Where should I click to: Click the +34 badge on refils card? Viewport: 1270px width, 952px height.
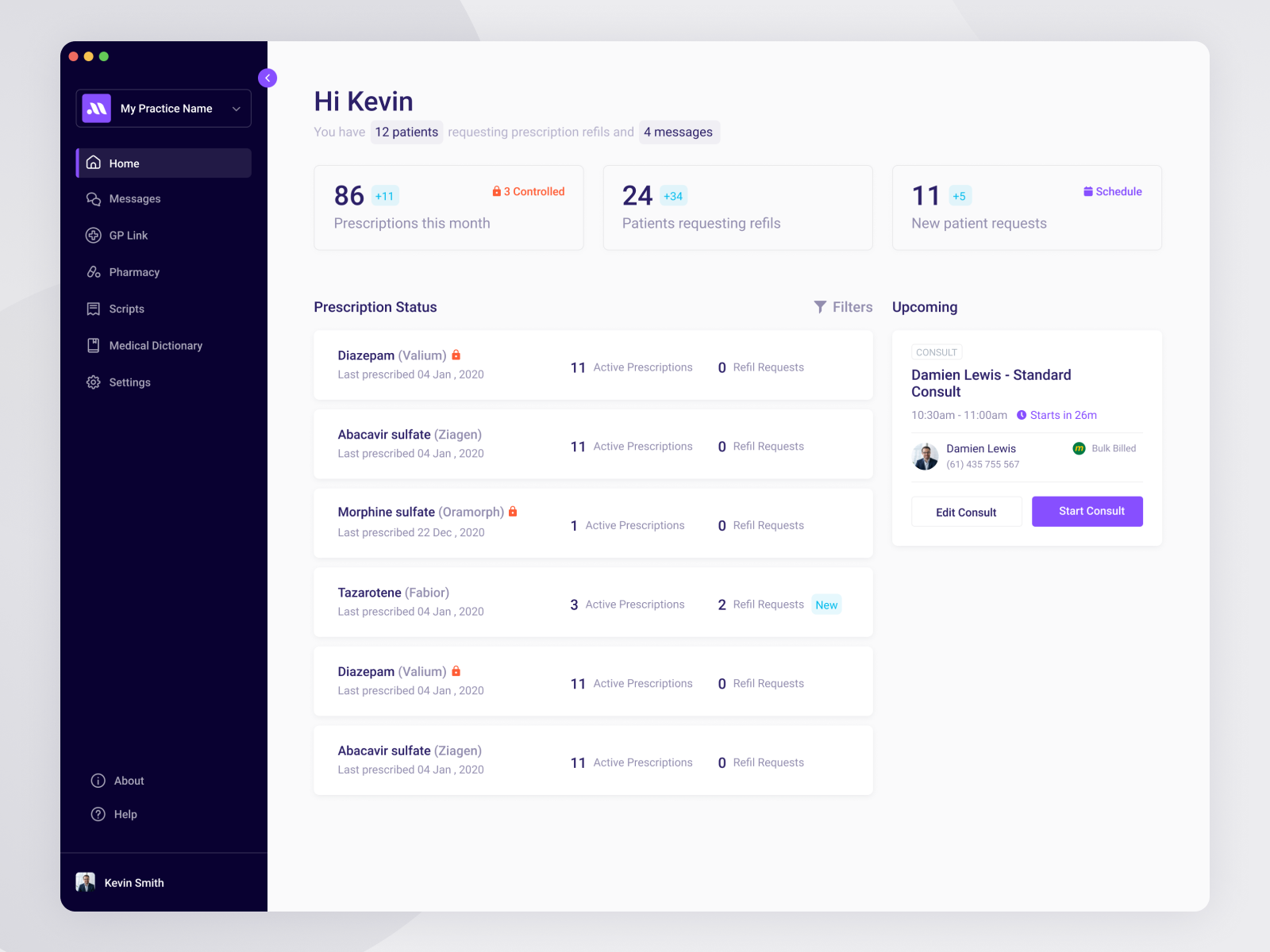click(x=673, y=196)
